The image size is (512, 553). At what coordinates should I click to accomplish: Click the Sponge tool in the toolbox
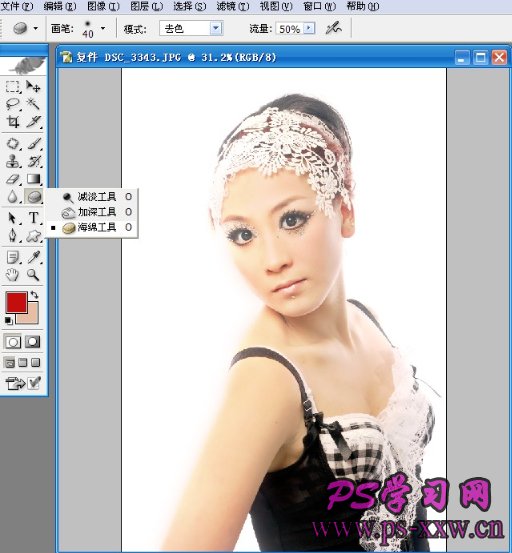point(33,196)
